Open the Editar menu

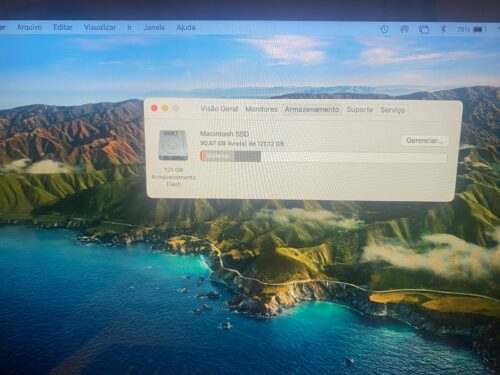click(63, 27)
